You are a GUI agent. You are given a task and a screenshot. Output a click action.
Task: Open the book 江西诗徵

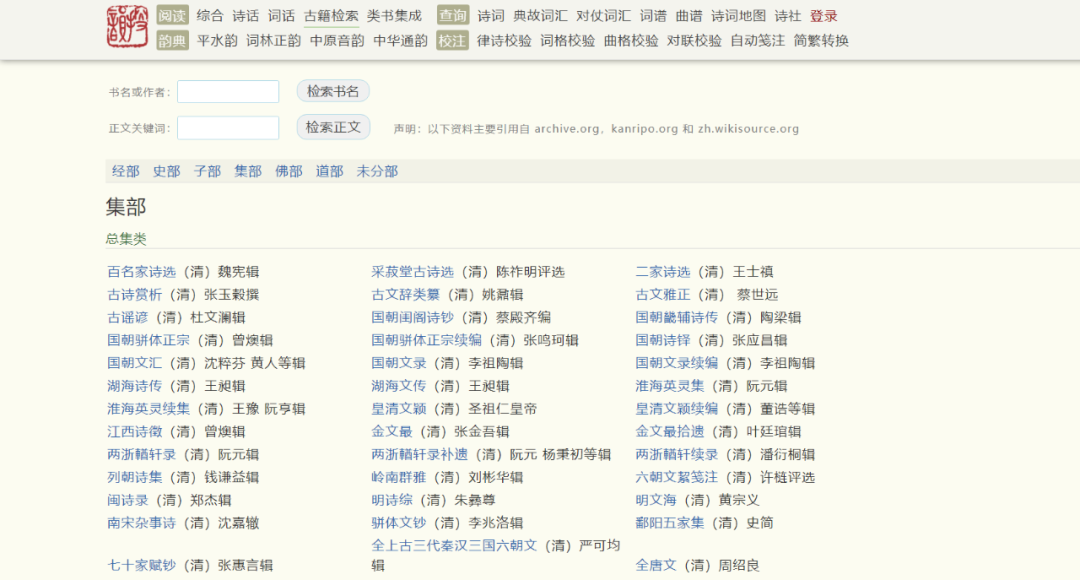click(x=135, y=432)
